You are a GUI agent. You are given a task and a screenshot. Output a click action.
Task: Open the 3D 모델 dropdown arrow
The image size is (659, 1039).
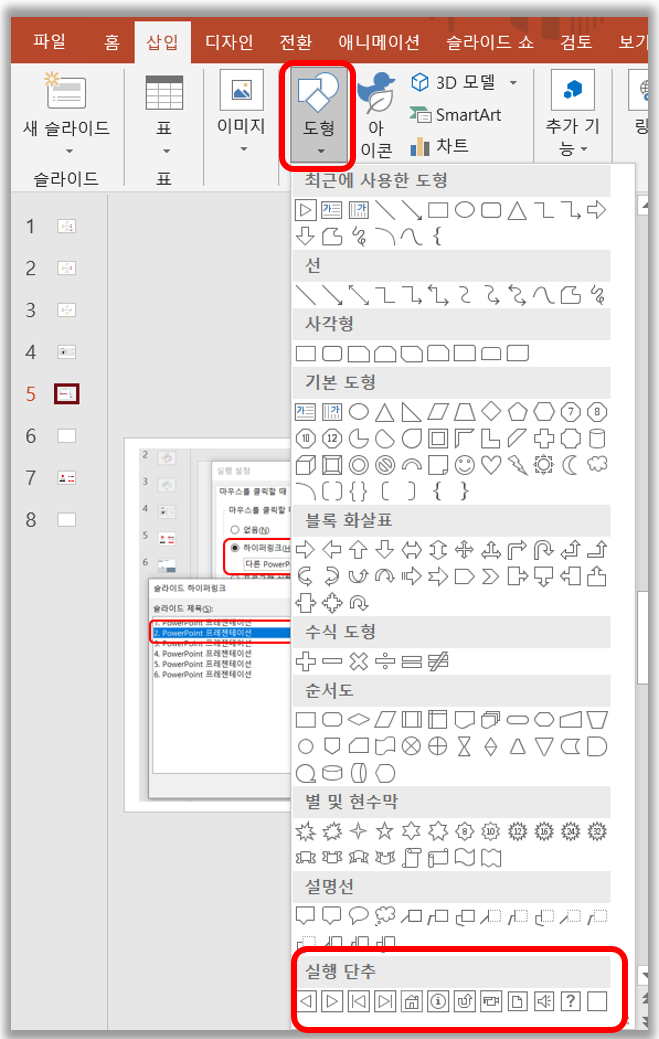(x=513, y=83)
